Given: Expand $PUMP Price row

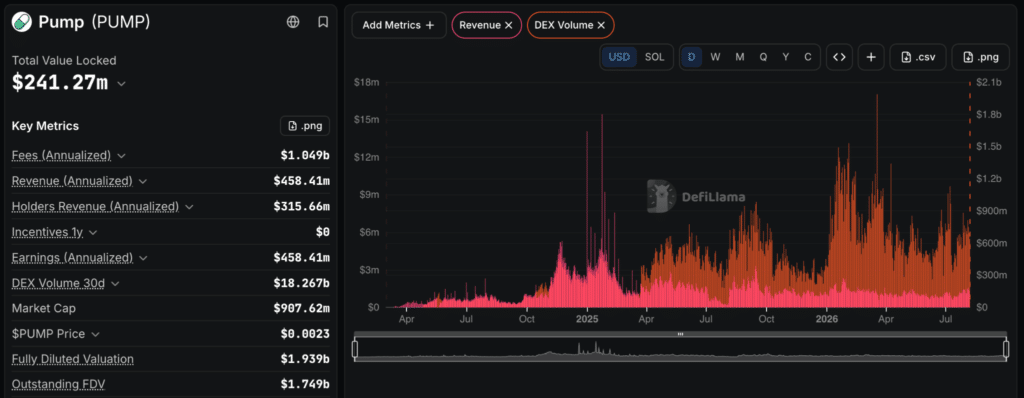Looking at the screenshot, I should (x=95, y=334).
